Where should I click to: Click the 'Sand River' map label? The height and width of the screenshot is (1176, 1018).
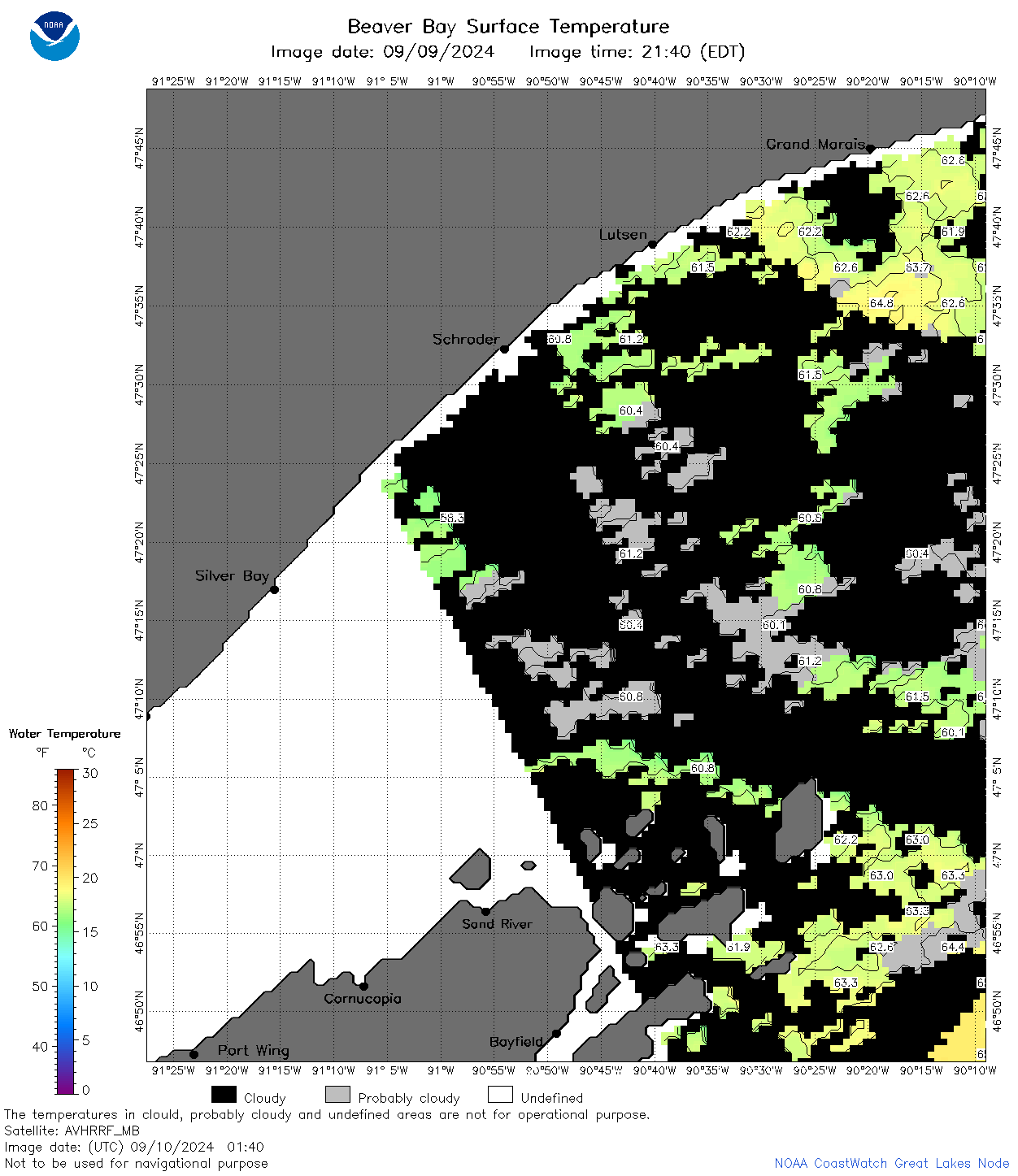pos(497,924)
